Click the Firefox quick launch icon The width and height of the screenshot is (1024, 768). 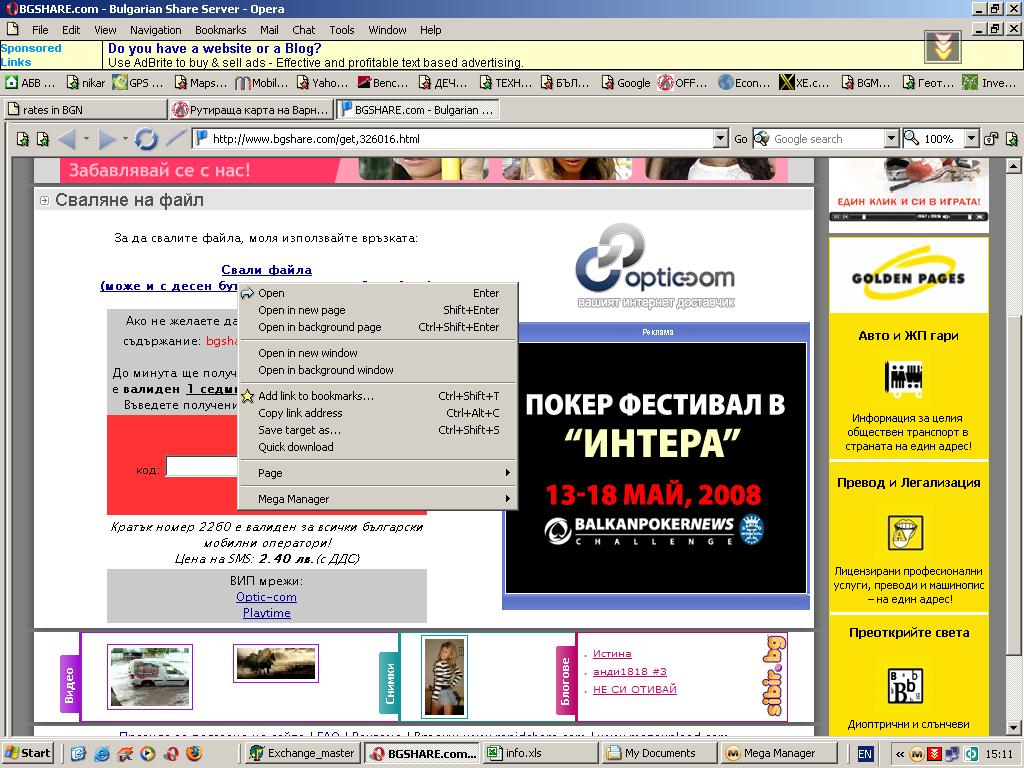pos(193,753)
